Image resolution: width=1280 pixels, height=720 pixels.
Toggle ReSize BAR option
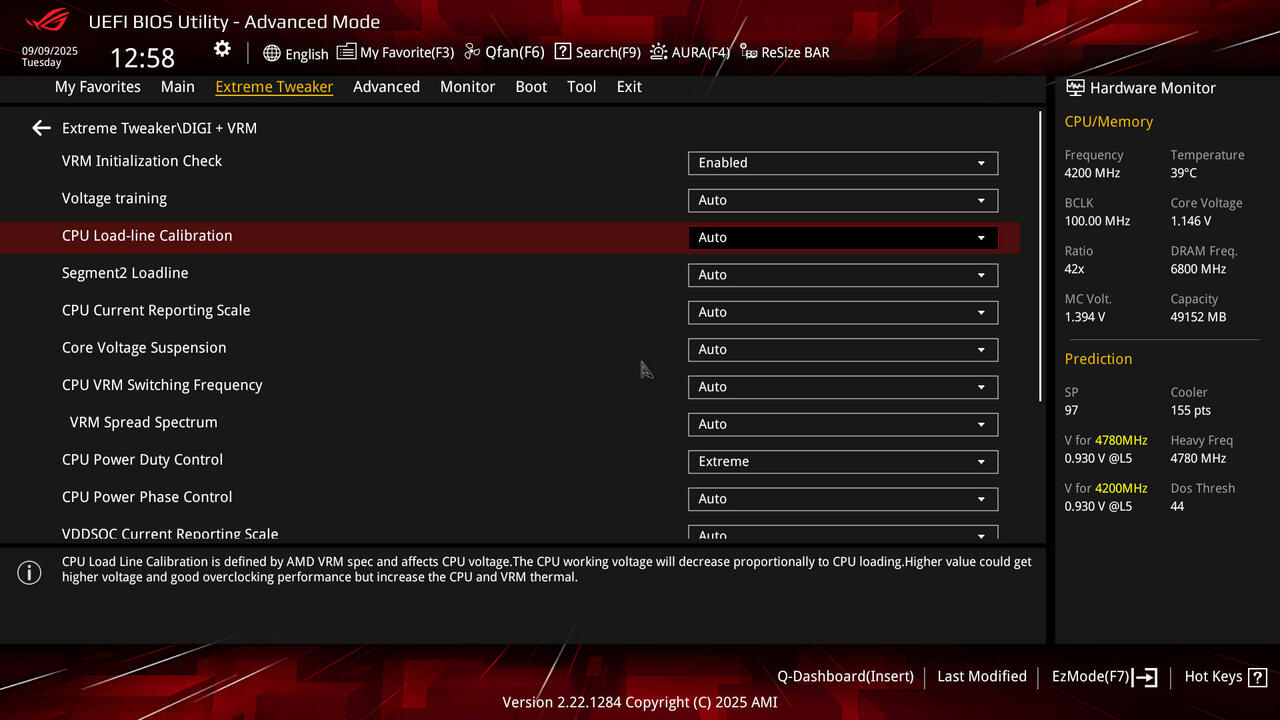pyautogui.click(x=785, y=52)
